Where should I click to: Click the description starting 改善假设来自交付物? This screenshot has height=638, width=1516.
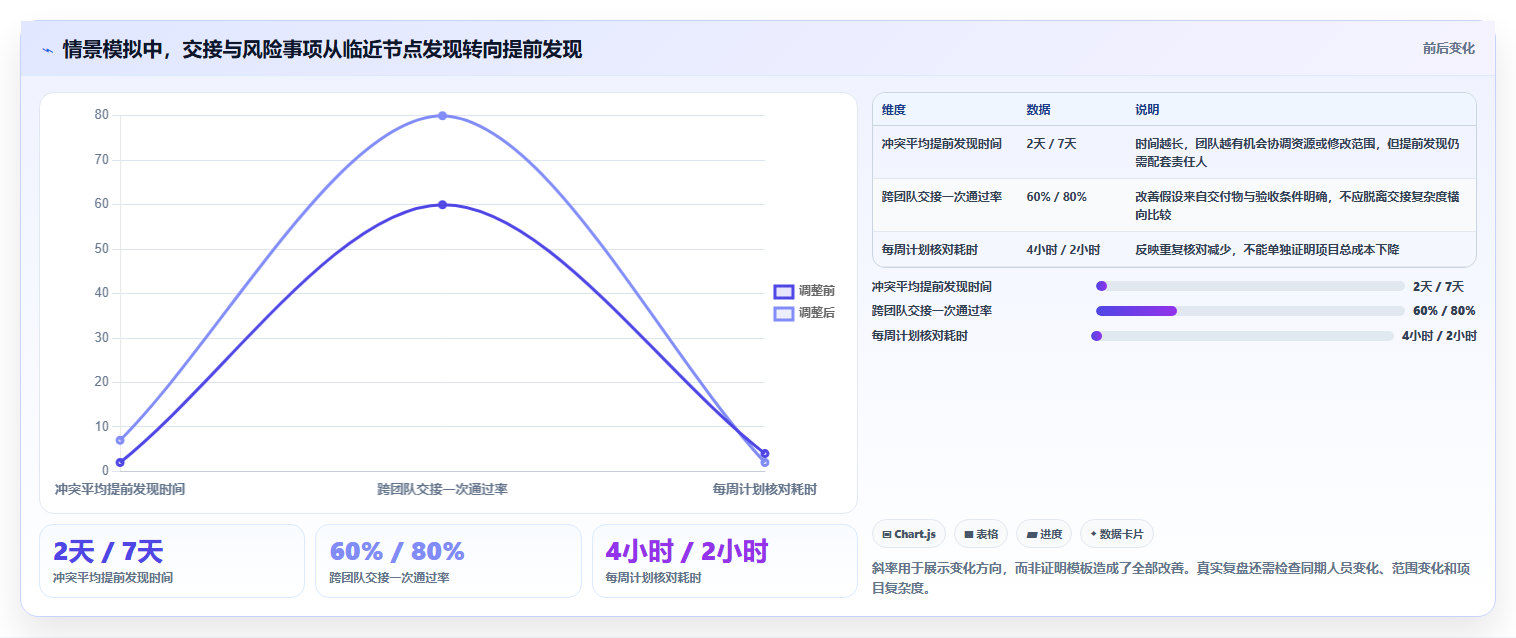[x=1297, y=206]
